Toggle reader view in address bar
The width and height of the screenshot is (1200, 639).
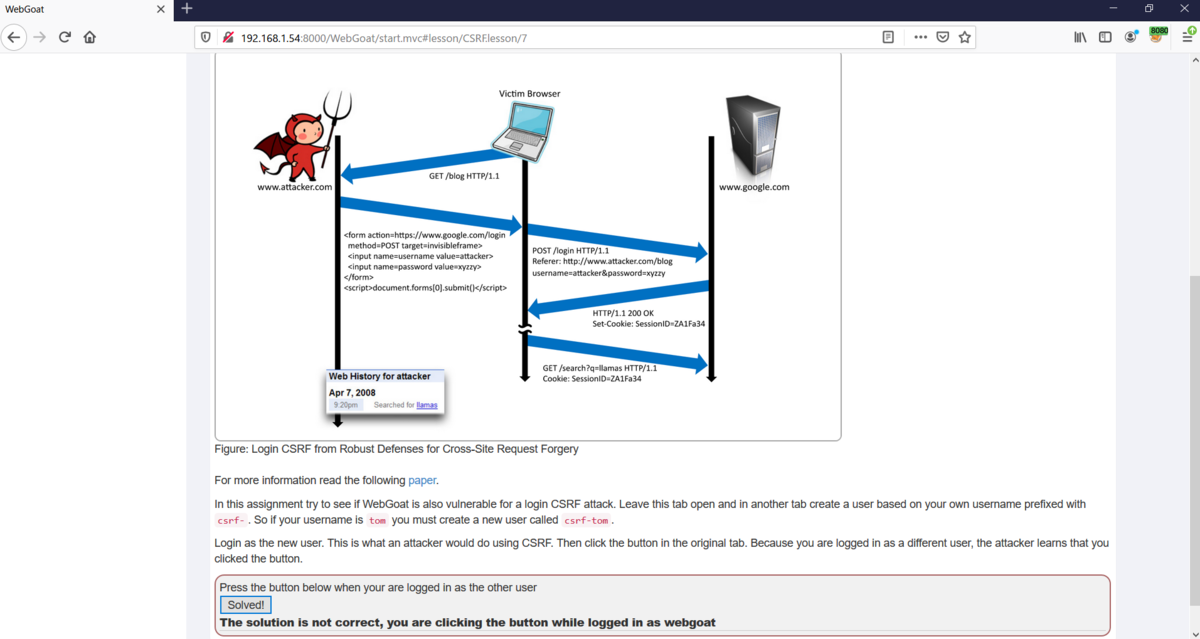(888, 37)
